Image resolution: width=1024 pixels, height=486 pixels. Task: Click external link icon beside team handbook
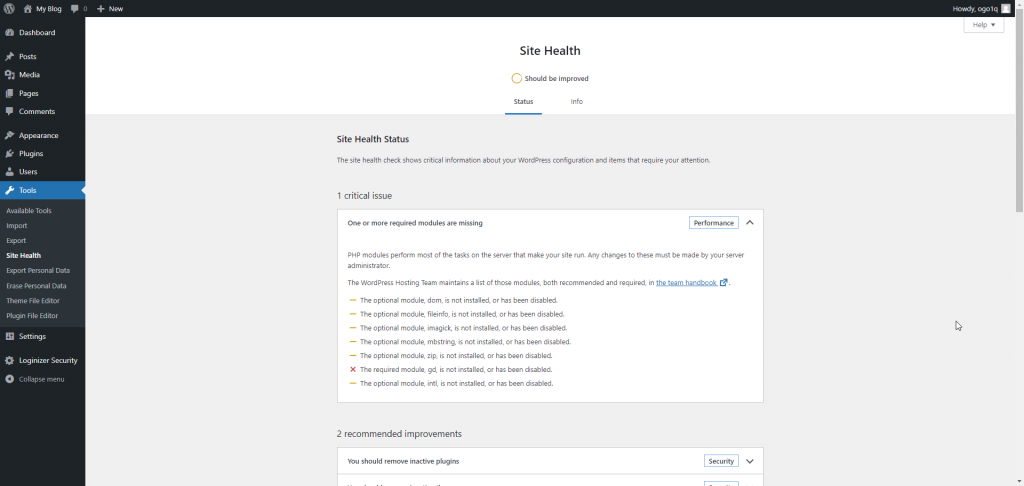point(723,283)
